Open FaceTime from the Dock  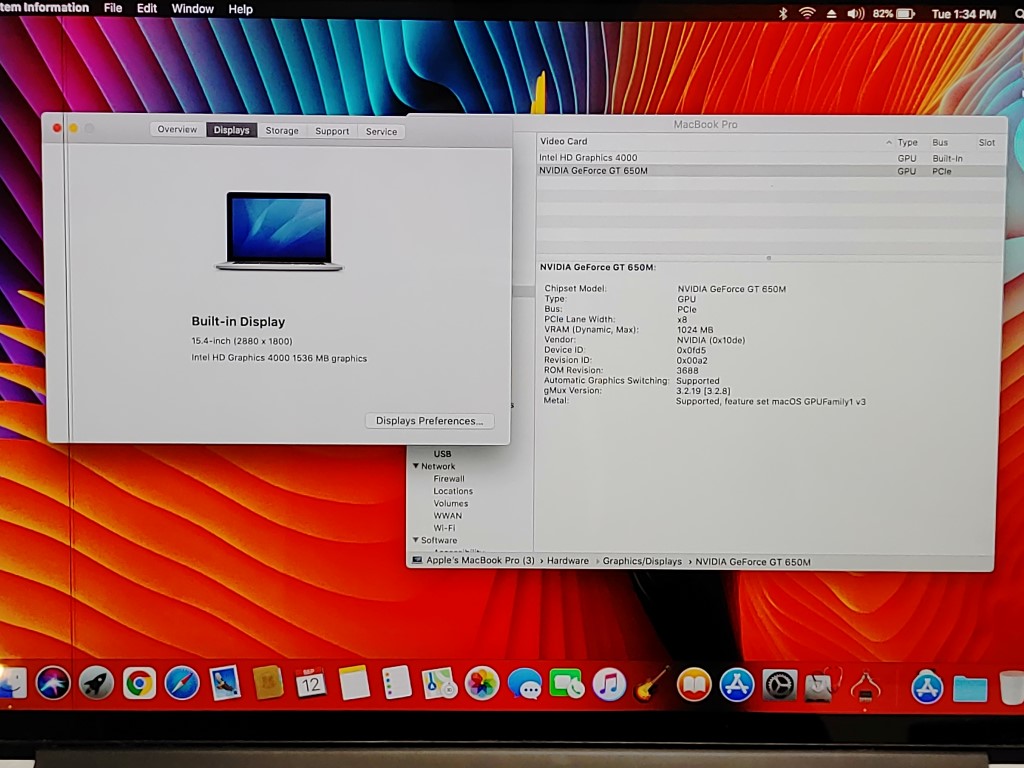[x=567, y=684]
